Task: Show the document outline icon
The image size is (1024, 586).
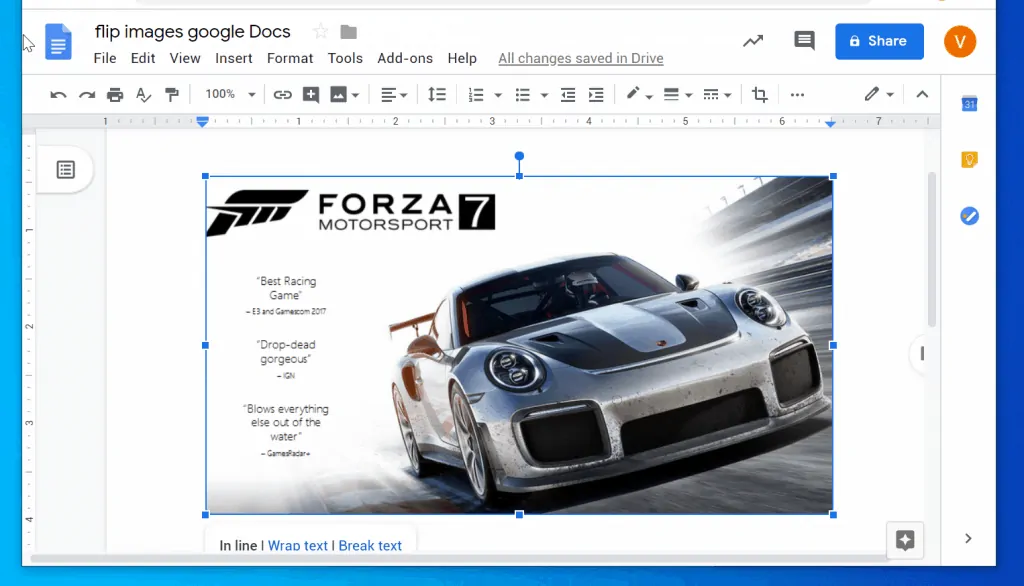Action: pyautogui.click(x=65, y=170)
